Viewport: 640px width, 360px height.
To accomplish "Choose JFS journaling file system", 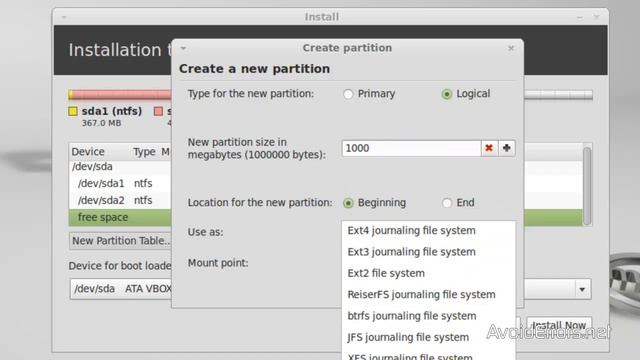I will pyautogui.click(x=428, y=337).
